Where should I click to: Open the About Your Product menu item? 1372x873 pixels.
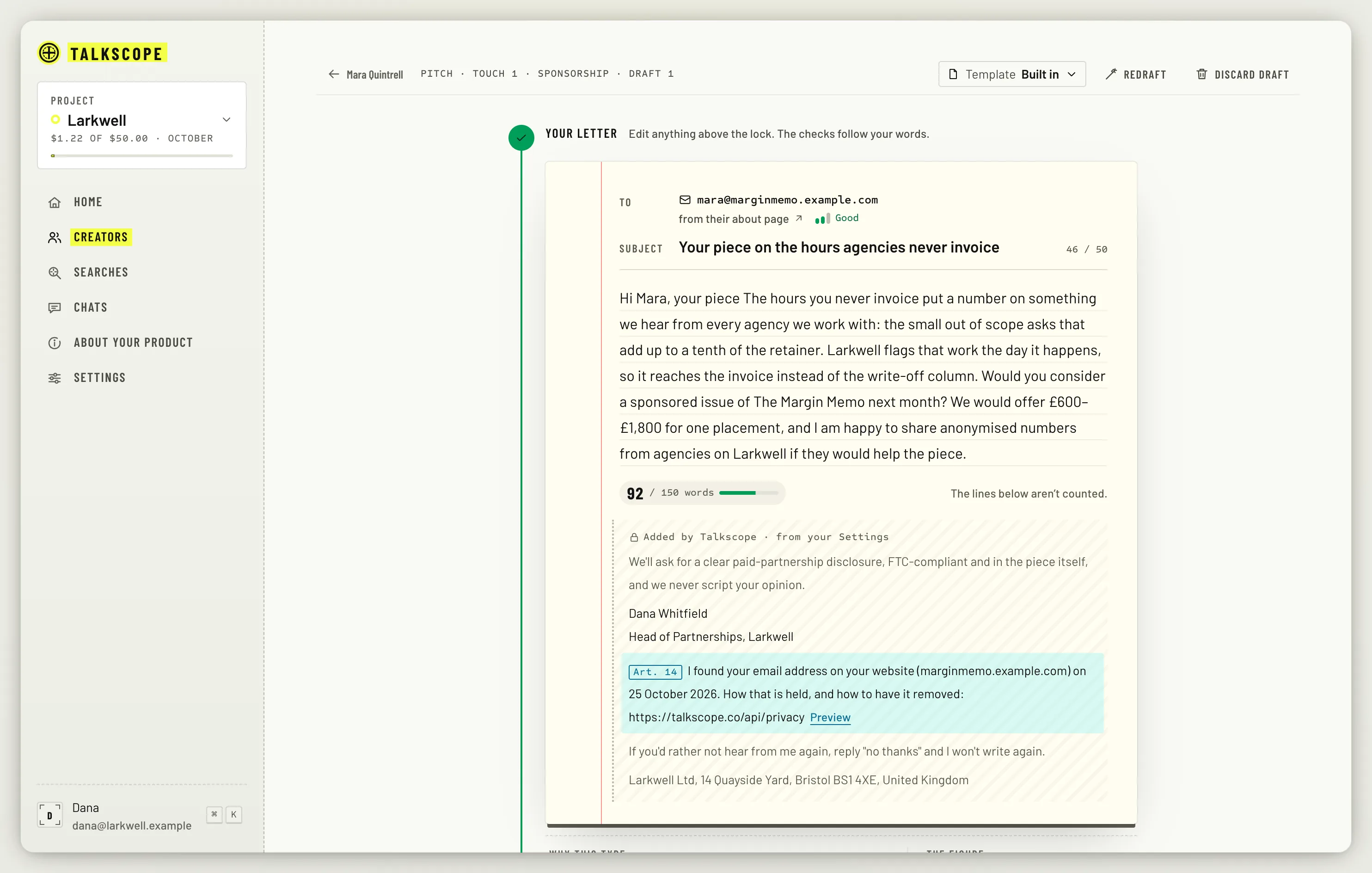point(133,343)
